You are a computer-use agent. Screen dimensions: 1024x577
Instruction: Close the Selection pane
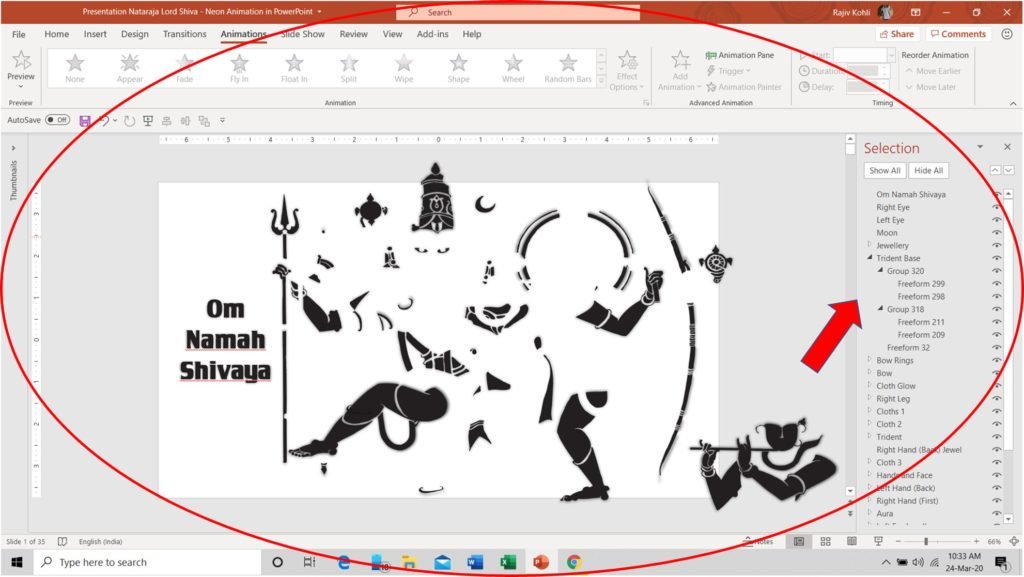click(x=1007, y=148)
